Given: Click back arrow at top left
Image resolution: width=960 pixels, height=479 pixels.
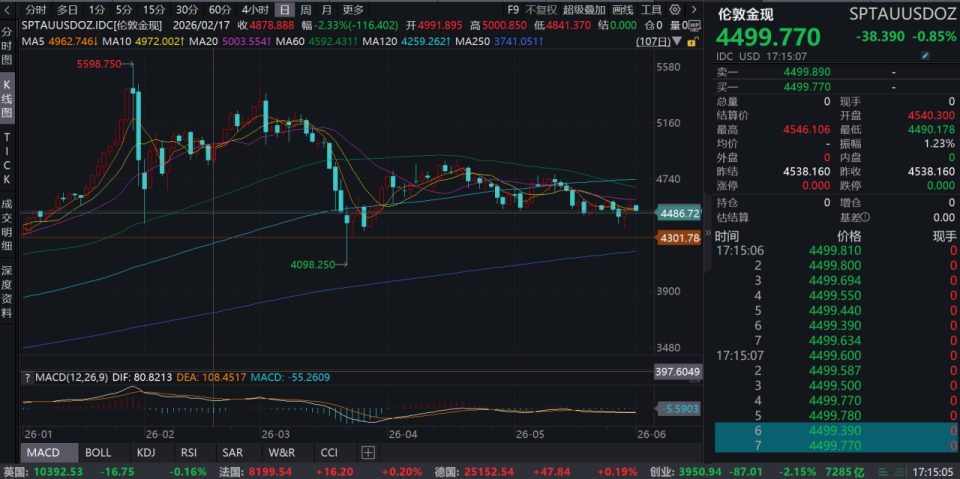Looking at the screenshot, I should click(x=8, y=9).
